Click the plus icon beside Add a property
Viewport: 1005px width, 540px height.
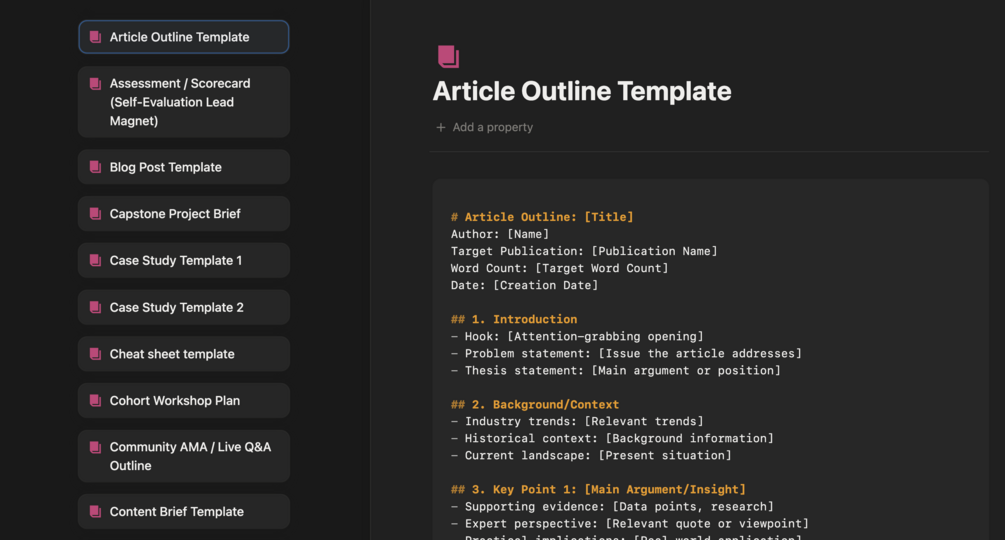pos(441,128)
